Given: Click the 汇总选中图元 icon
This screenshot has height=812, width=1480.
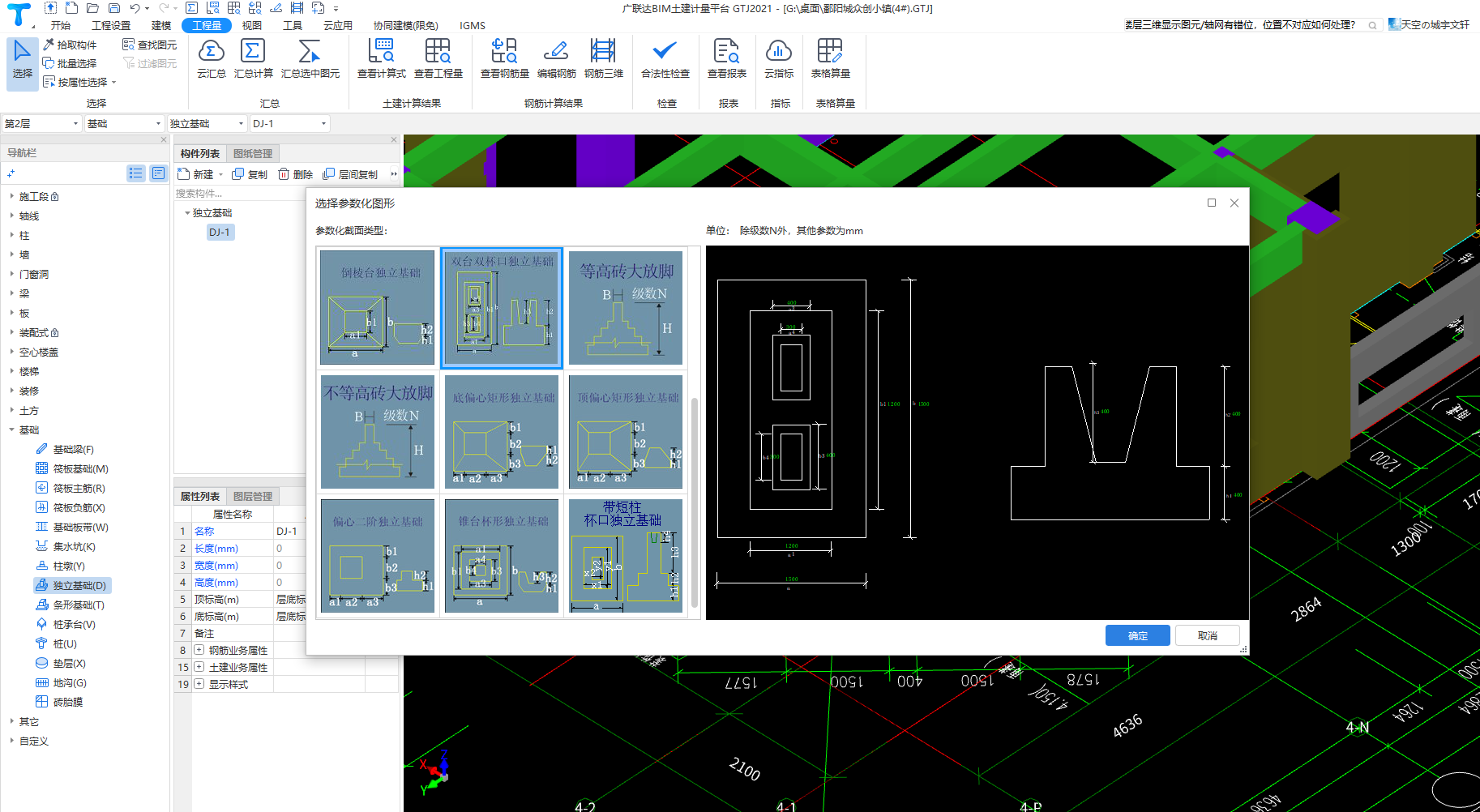Looking at the screenshot, I should pos(310,58).
